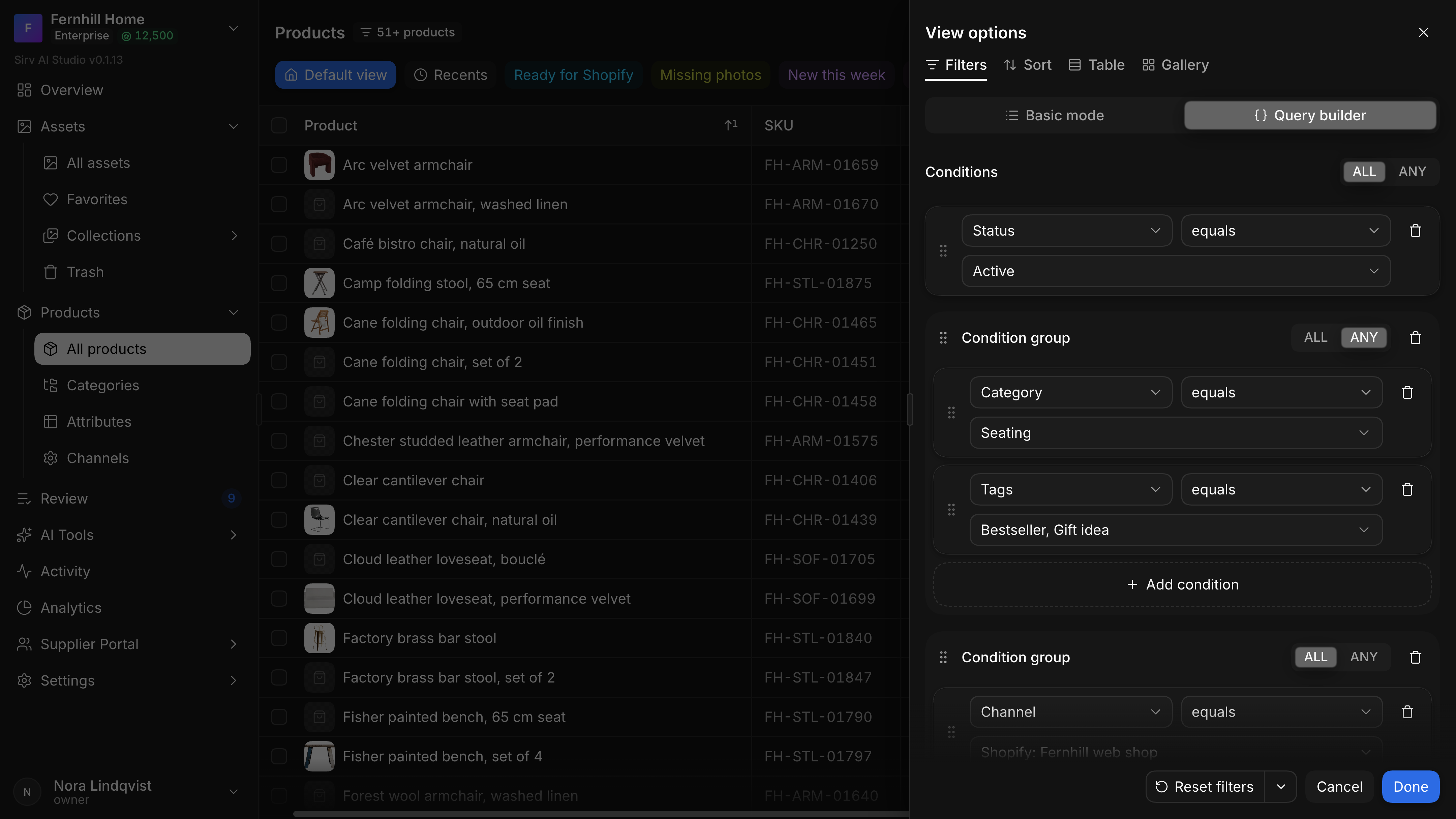Open Bestseller, Gift idea tags selector
The height and width of the screenshot is (819, 1456).
tap(1176, 530)
